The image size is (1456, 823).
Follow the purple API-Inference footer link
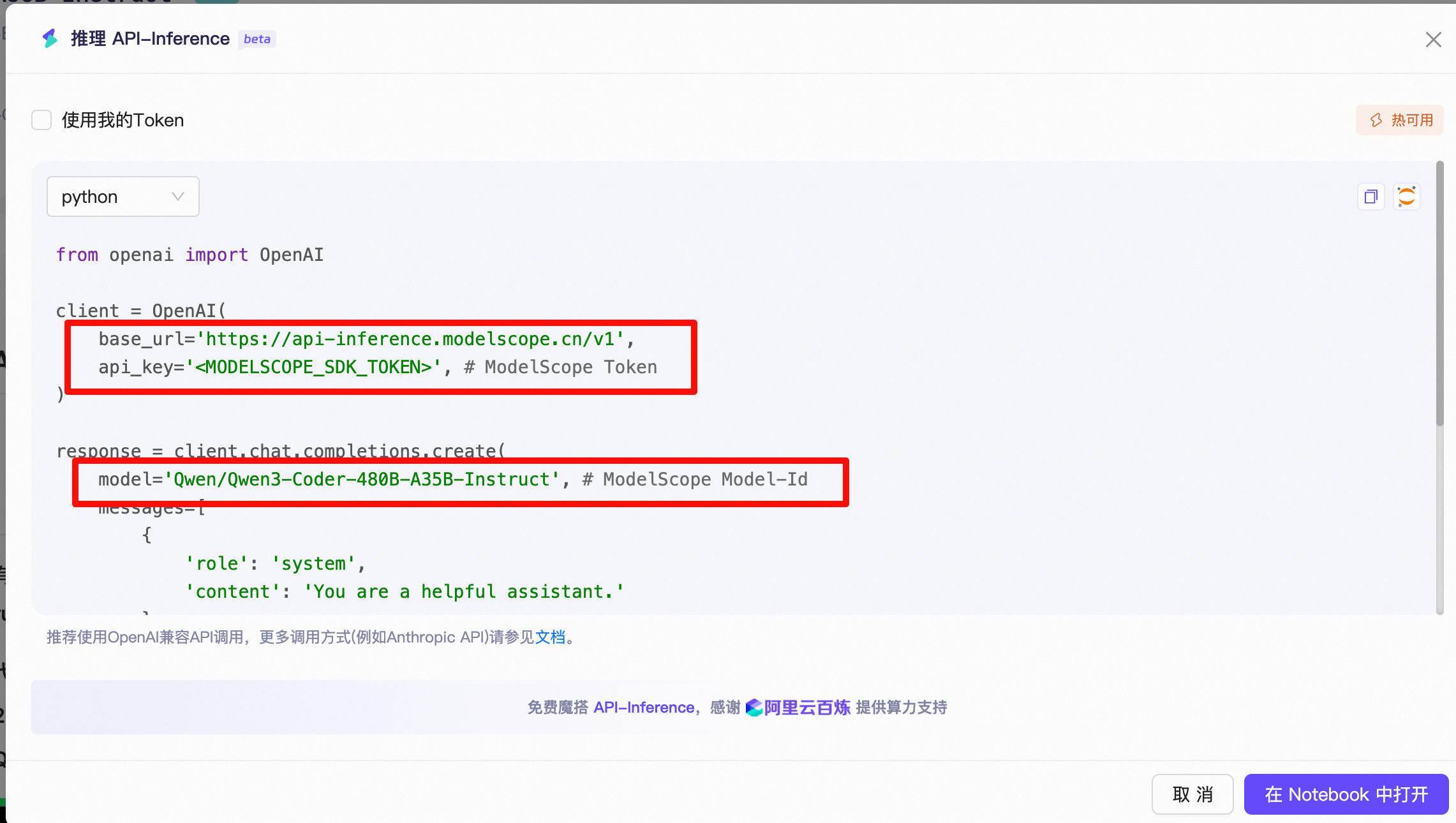[643, 708]
